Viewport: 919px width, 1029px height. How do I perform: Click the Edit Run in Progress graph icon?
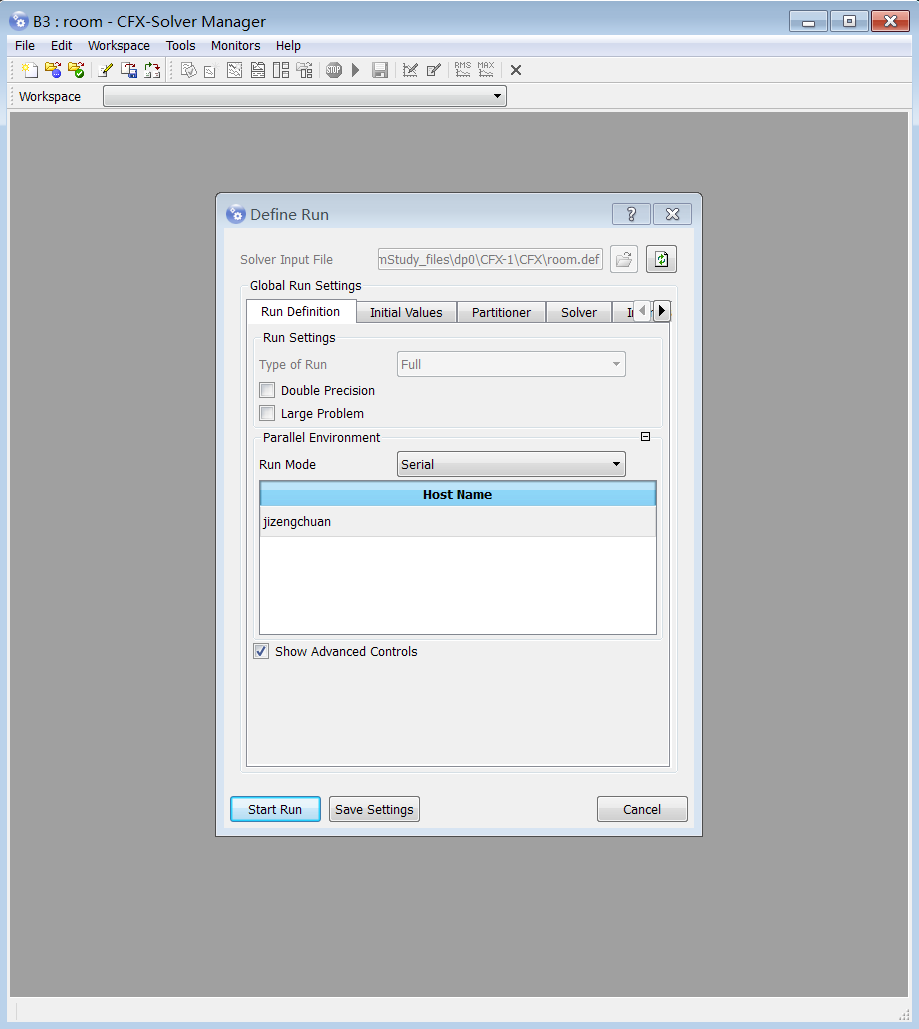tap(410, 70)
